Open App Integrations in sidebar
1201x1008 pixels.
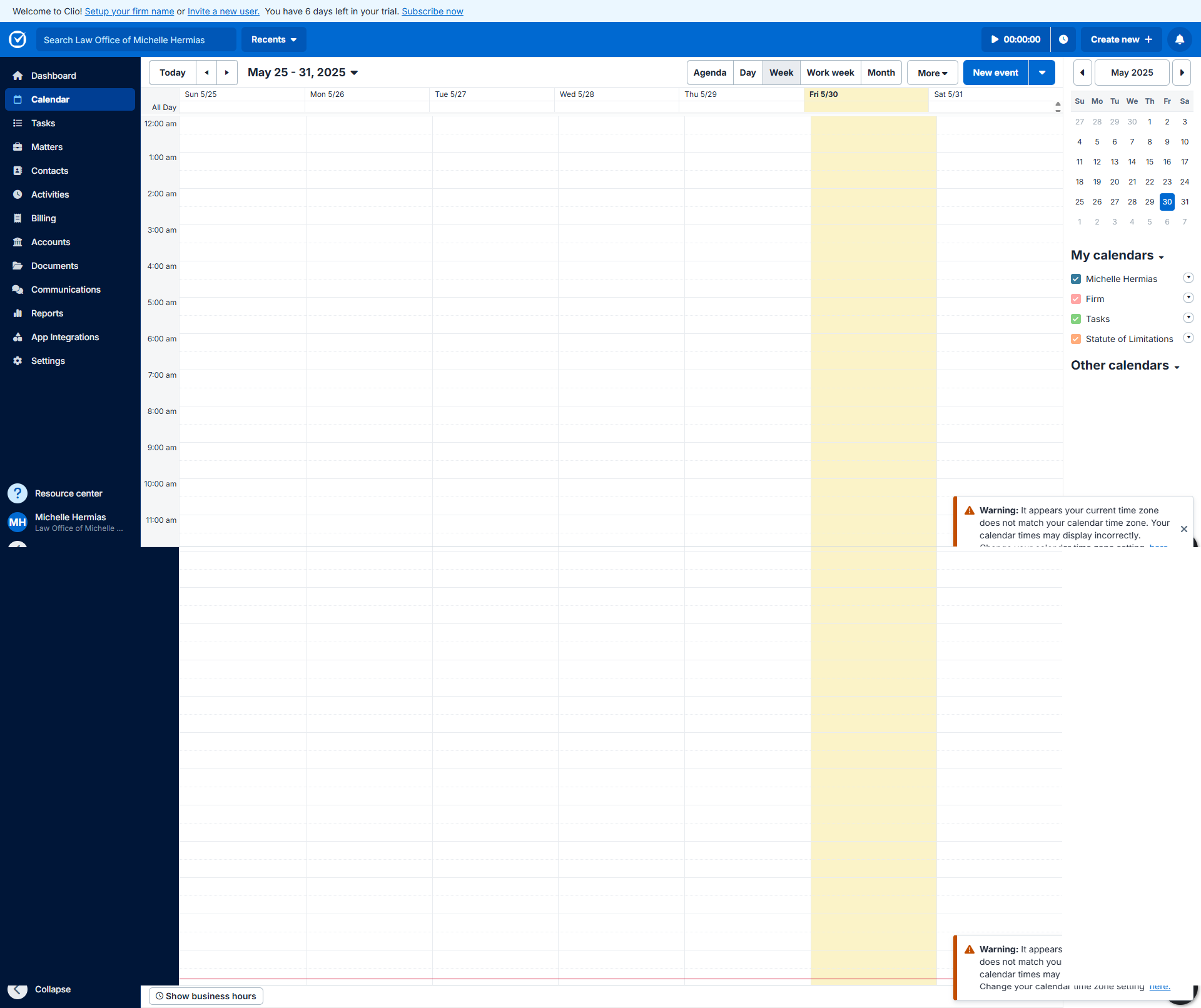pos(65,337)
